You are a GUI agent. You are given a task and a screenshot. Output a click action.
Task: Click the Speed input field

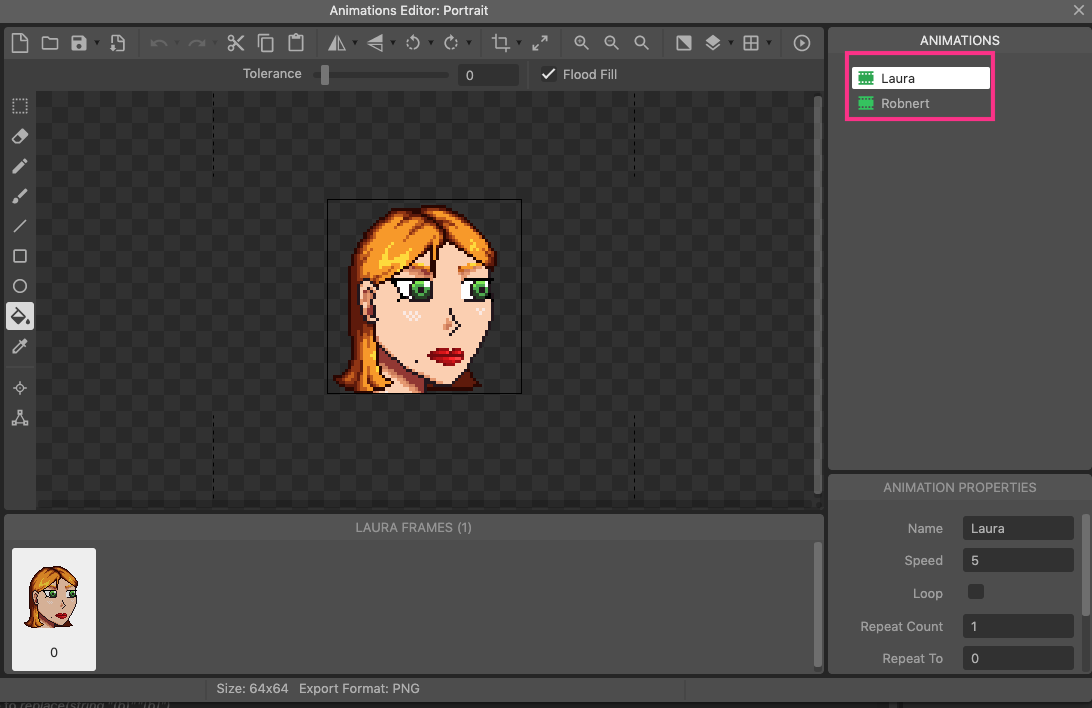[1017, 561]
